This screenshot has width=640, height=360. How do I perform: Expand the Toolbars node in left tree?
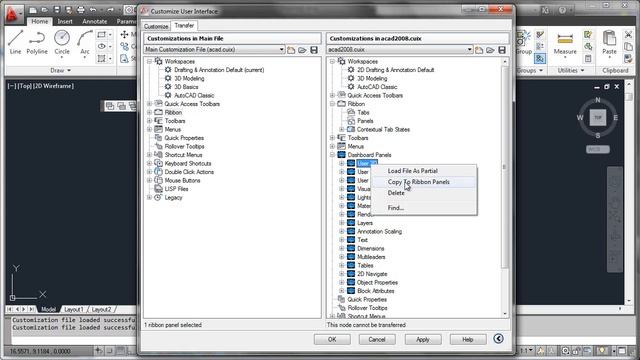[x=150, y=121]
